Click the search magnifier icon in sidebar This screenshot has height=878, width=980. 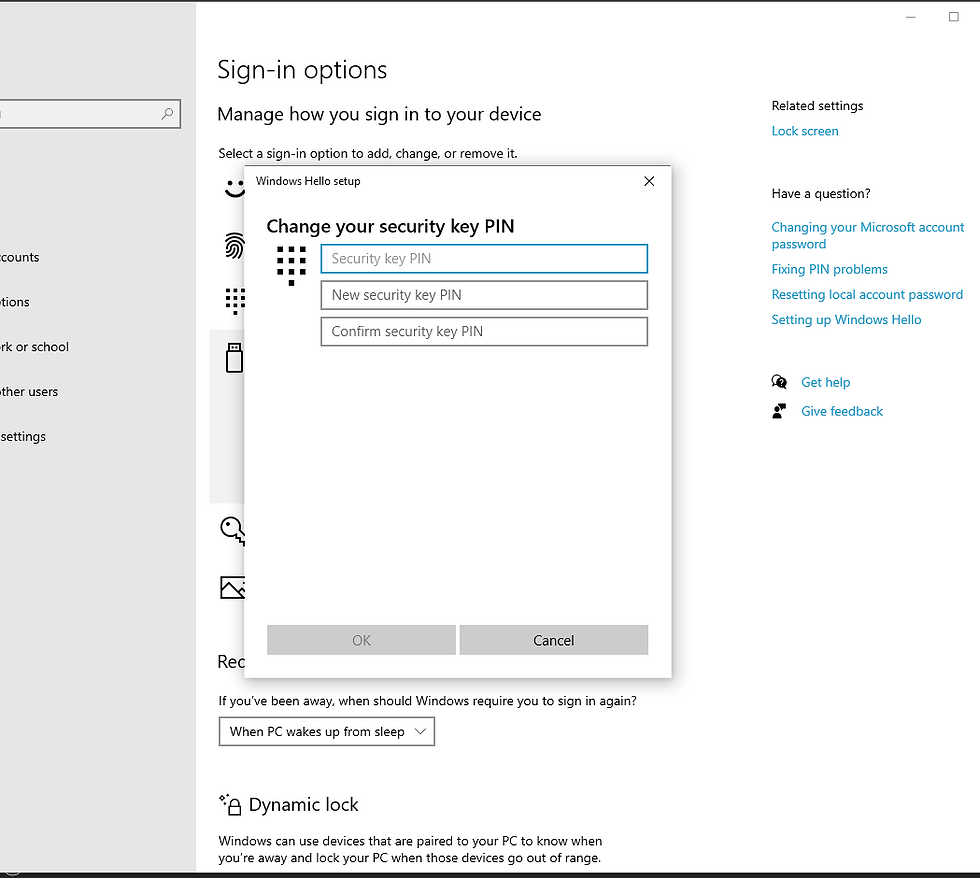[167, 114]
